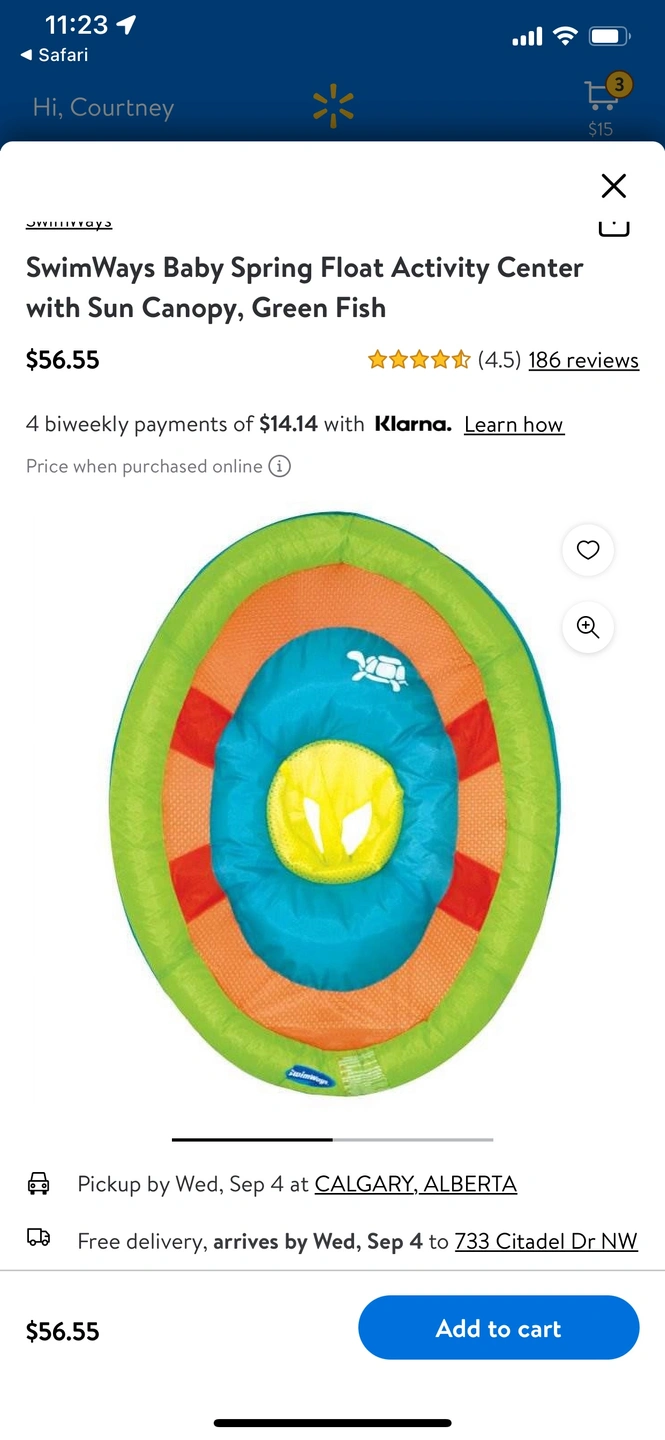Add to cart button
The height and width of the screenshot is (1440, 665).
pos(499,1328)
